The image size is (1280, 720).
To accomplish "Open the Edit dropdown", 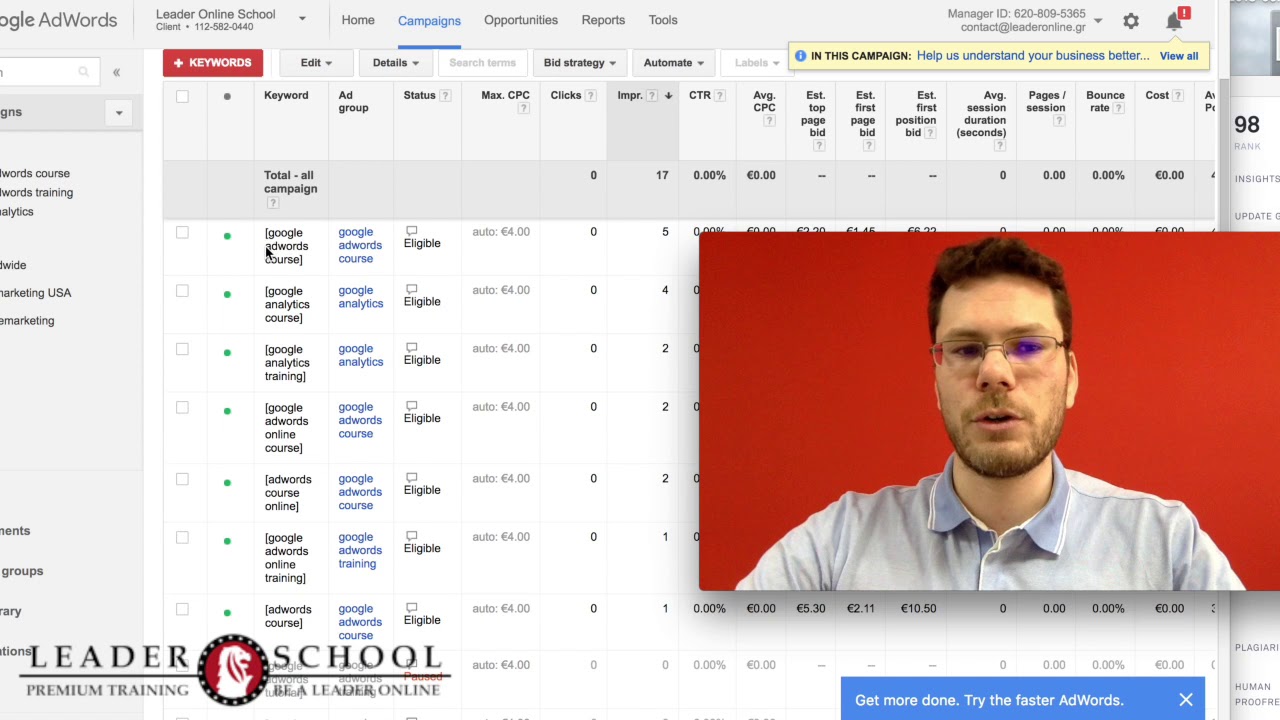I will coord(315,62).
